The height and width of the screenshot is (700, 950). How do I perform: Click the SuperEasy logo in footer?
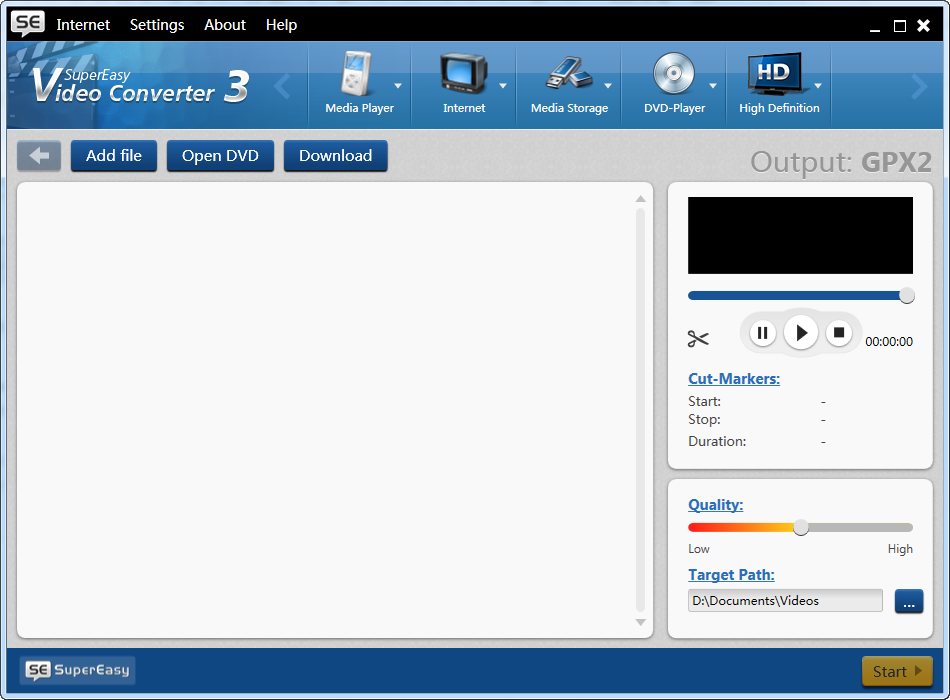point(78,670)
